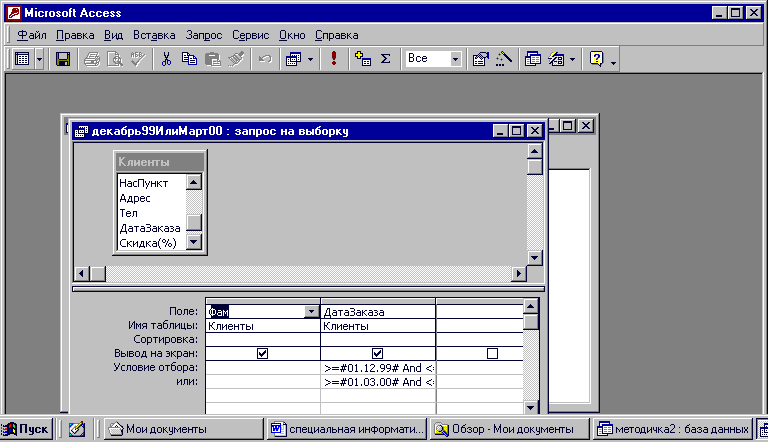Click table pane horizontal scroll left arrow
This screenshot has height=442, width=768.
pyautogui.click(x=81, y=273)
